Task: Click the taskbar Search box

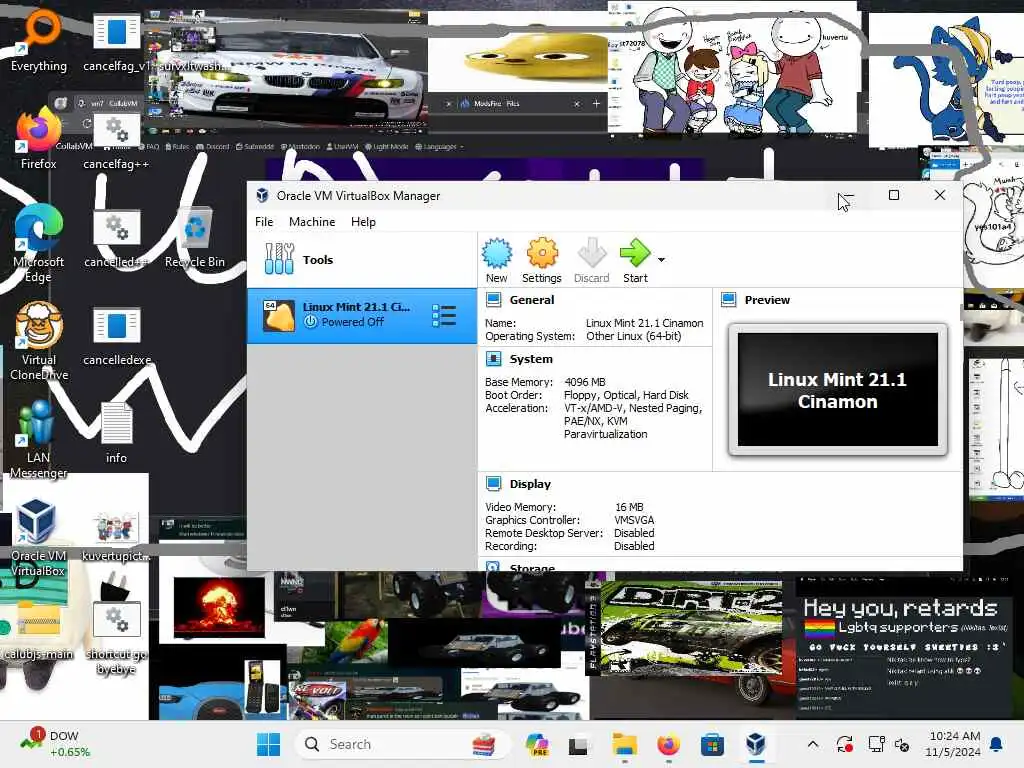Action: [403, 744]
